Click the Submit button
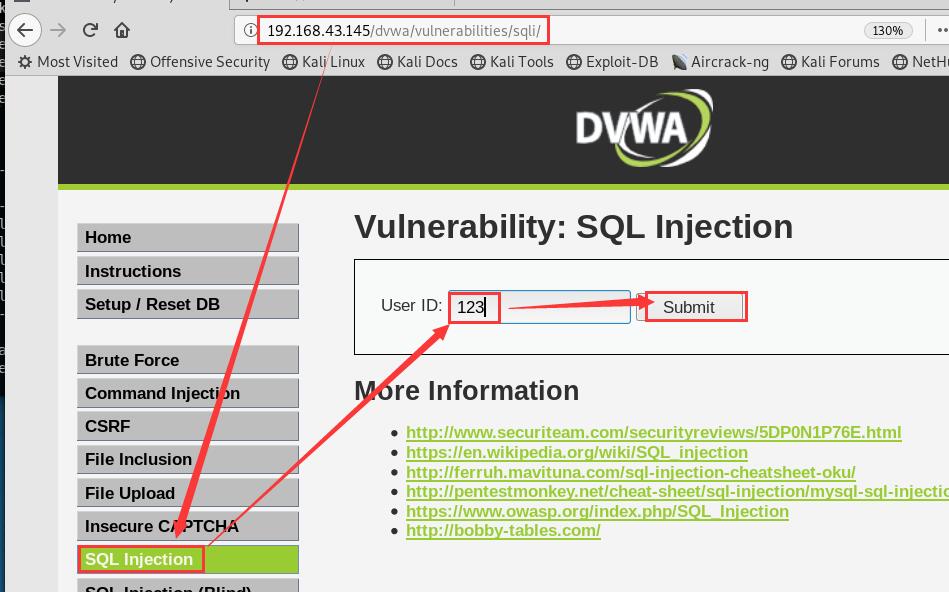 [689, 307]
